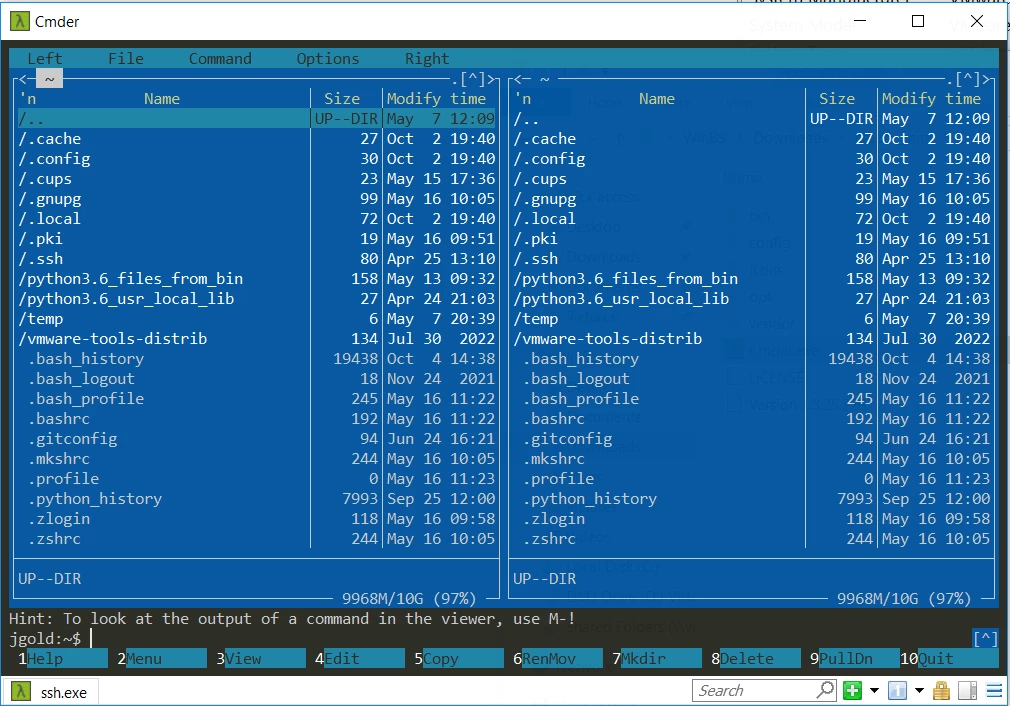Select /.config in the left panel
This screenshot has height=706, width=1010.
pyautogui.click(x=256, y=158)
